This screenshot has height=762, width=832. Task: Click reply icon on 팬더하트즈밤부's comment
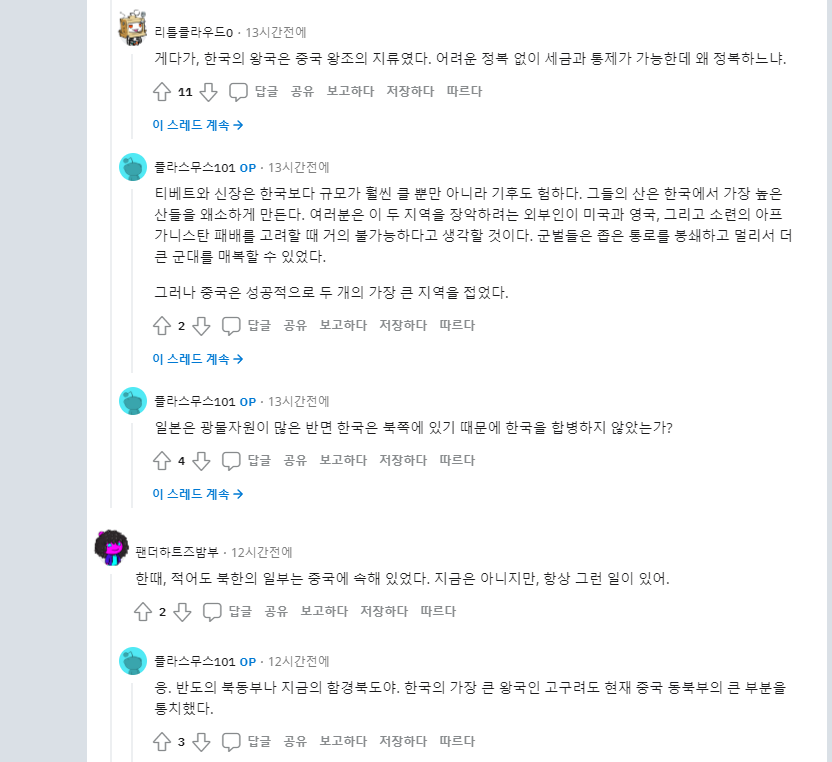pos(212,612)
